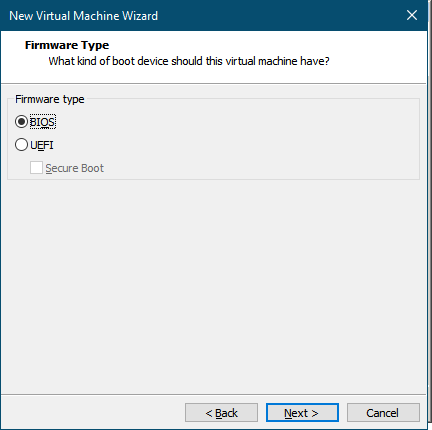Close the New Virtual Machine Wizard window
The width and height of the screenshot is (432, 430).
tap(412, 15)
